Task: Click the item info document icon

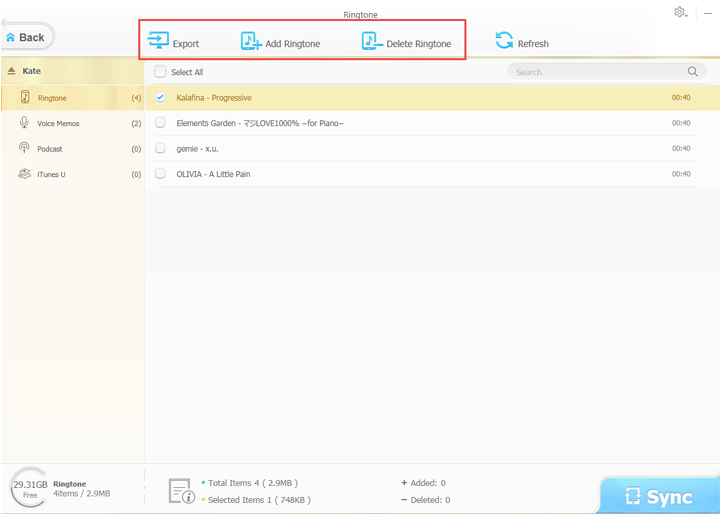Action: tap(181, 491)
